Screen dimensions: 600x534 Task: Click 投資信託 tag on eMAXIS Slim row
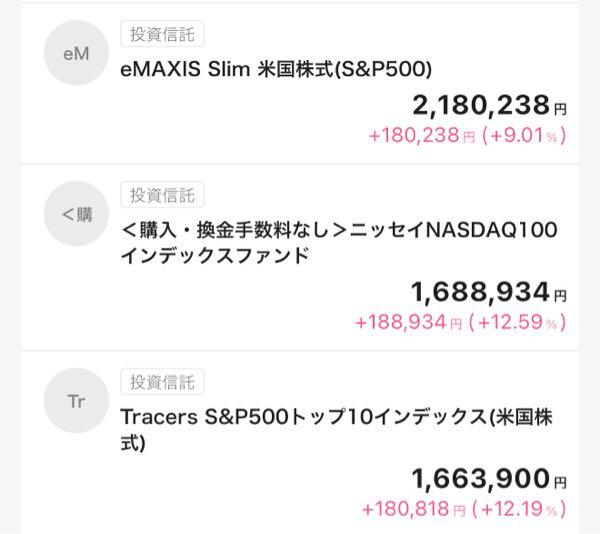162,34
